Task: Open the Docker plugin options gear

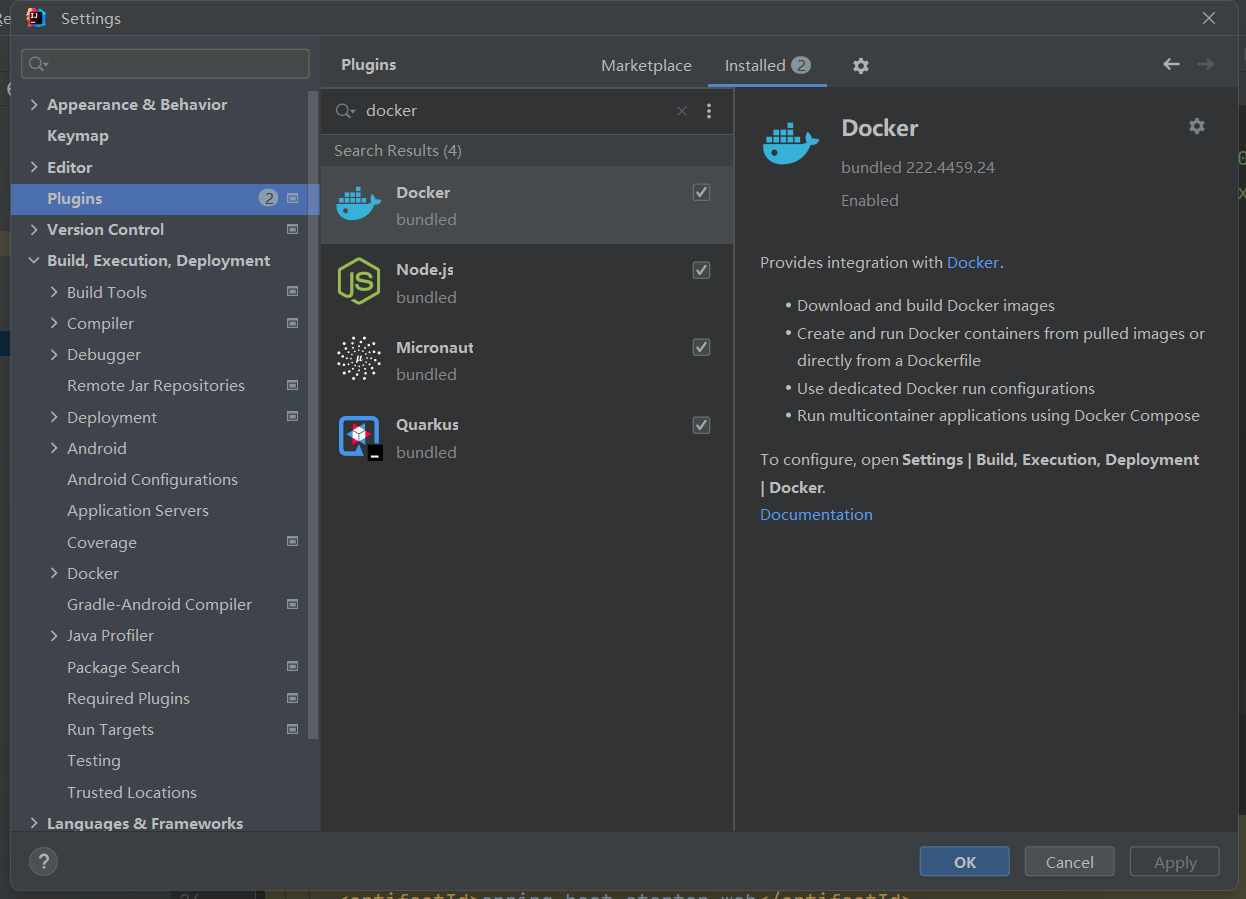Action: pos(1197,126)
